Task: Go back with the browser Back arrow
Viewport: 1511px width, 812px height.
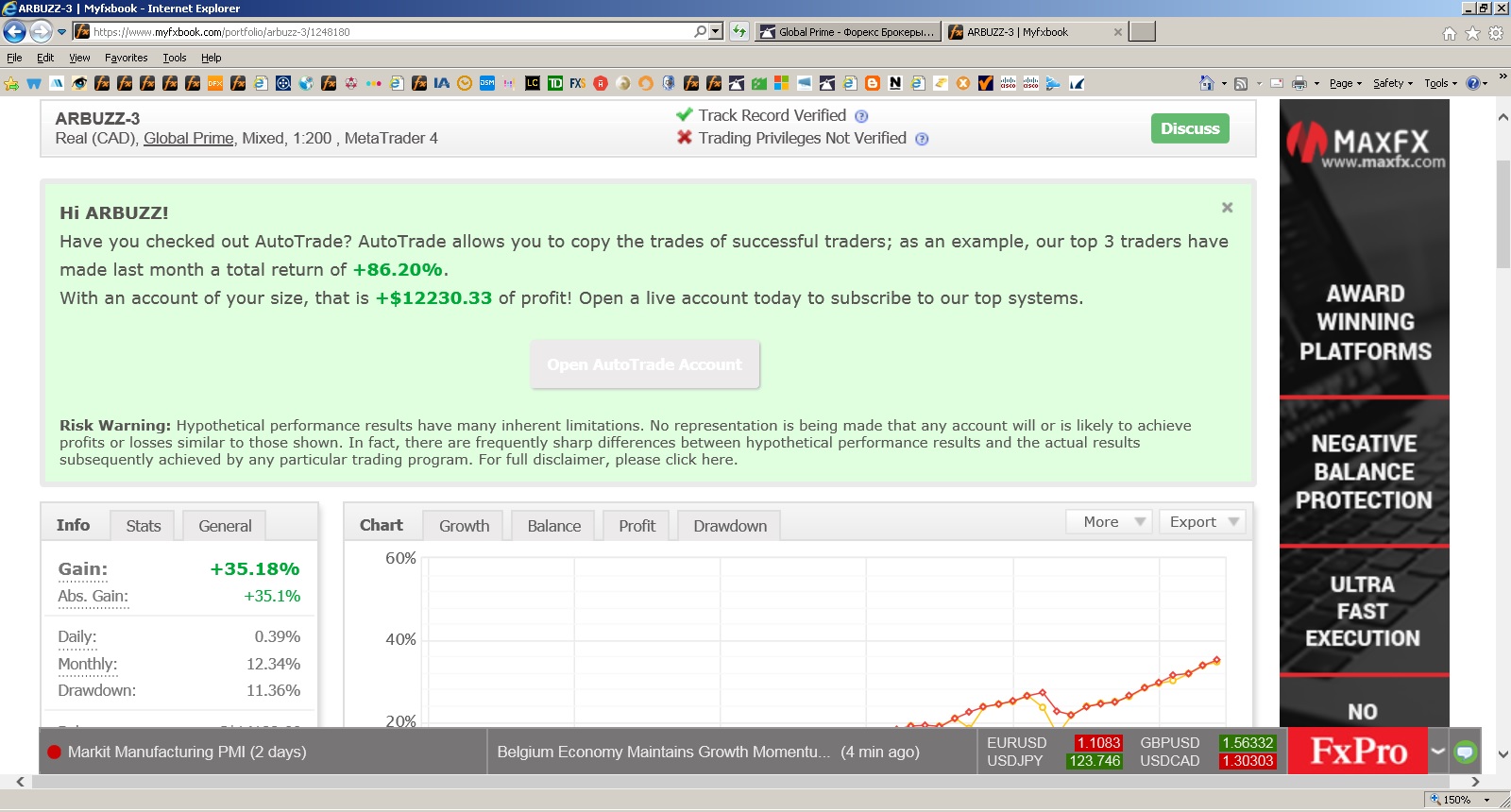Action: coord(14,31)
